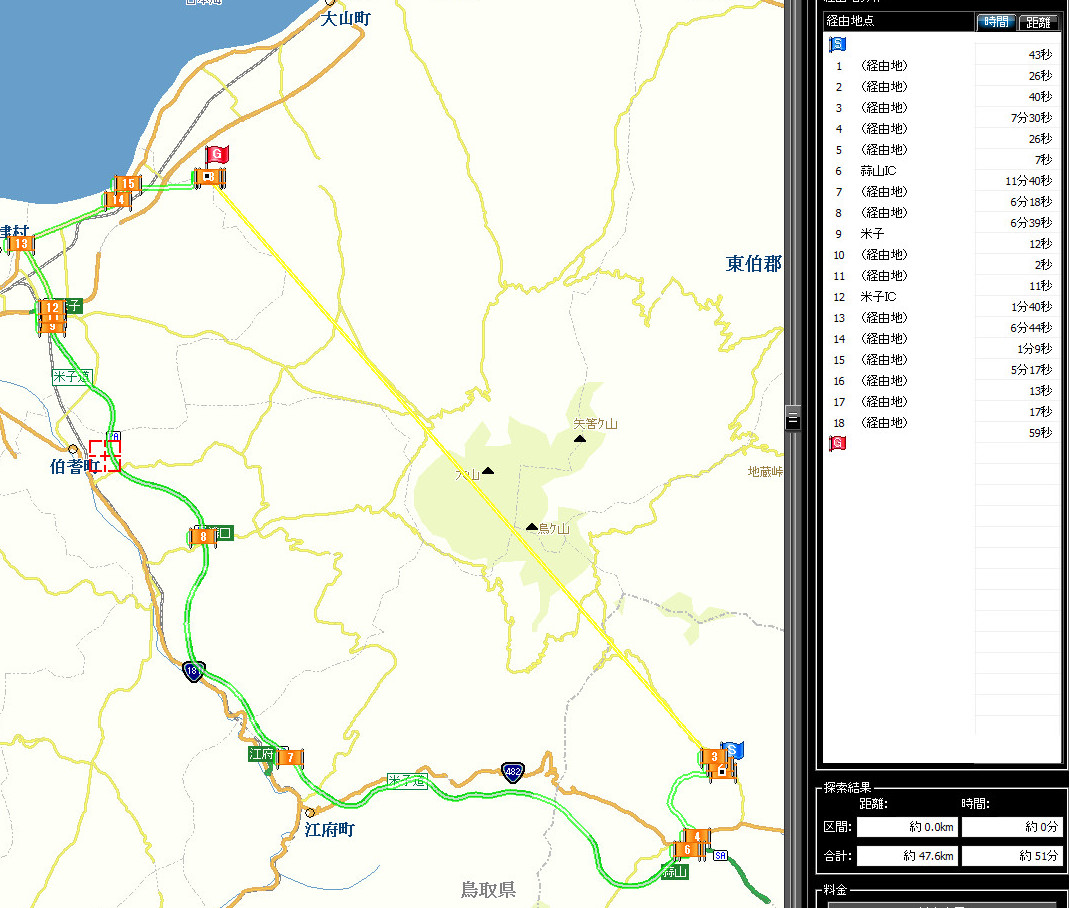
Task: Select waypoint marker 3 on the map
Action: (x=714, y=757)
